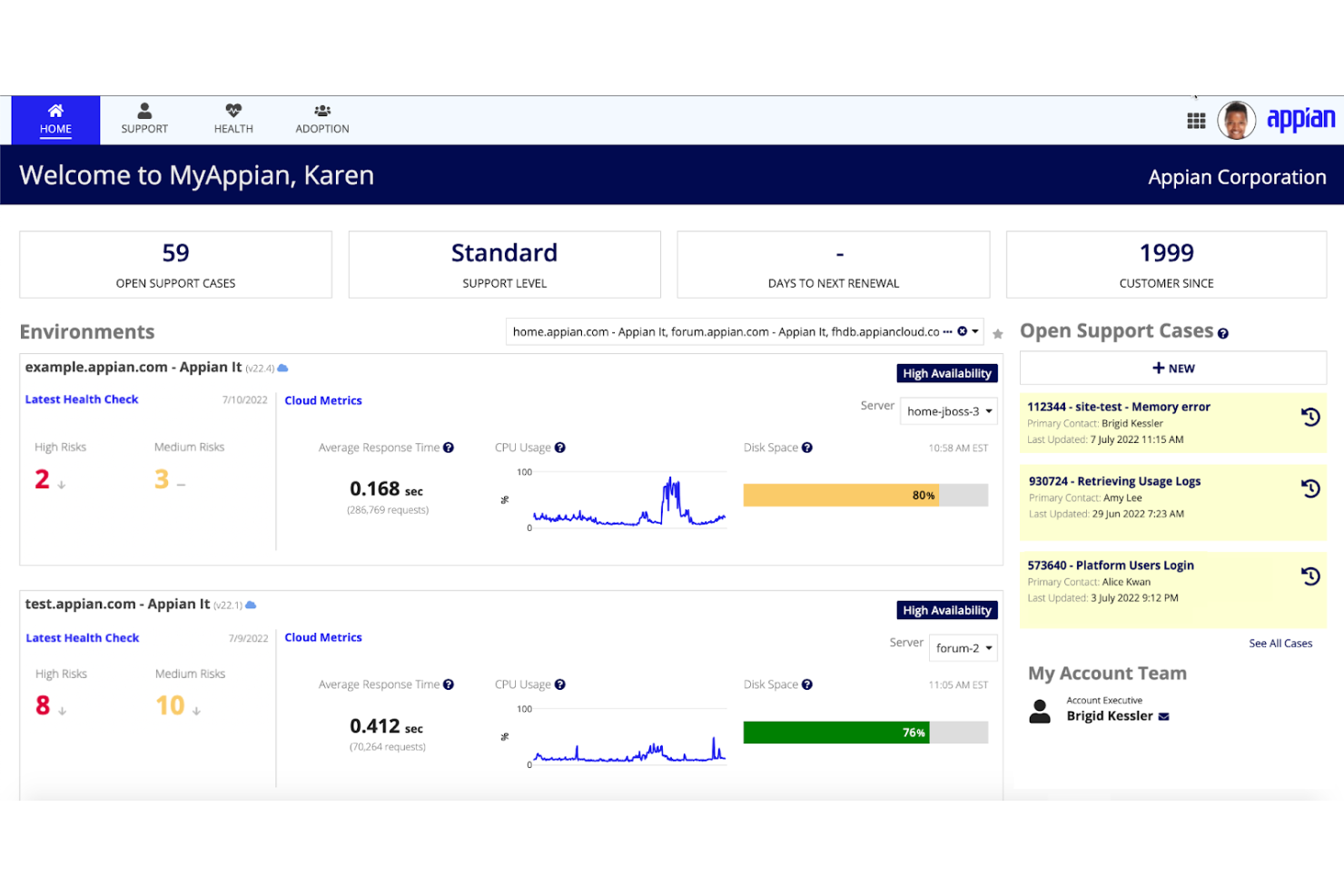Click the Standard Support Level card
Viewport: 1344px width, 896px height.
[x=504, y=264]
